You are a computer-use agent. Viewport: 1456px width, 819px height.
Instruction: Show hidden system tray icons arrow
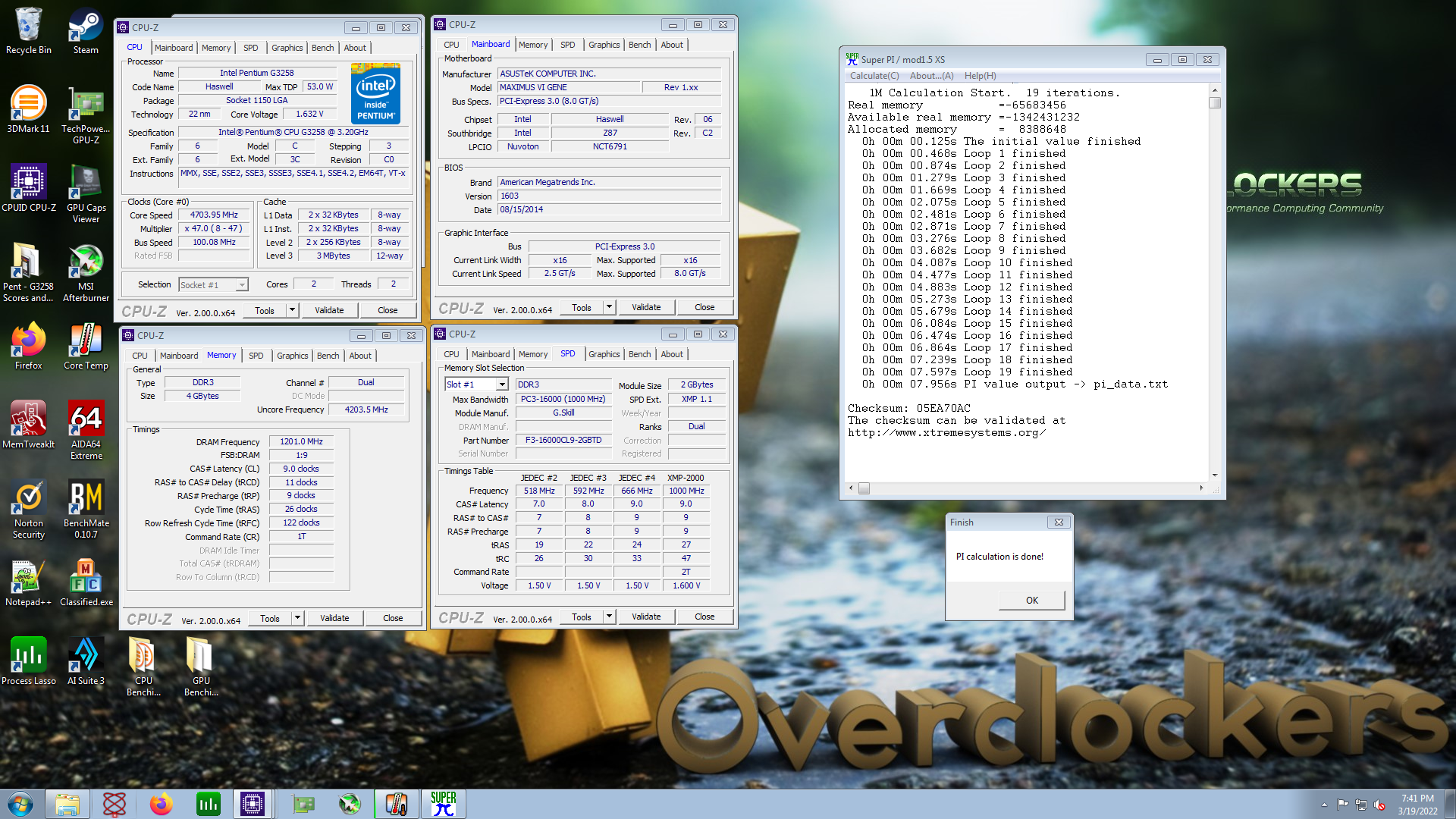click(1324, 805)
